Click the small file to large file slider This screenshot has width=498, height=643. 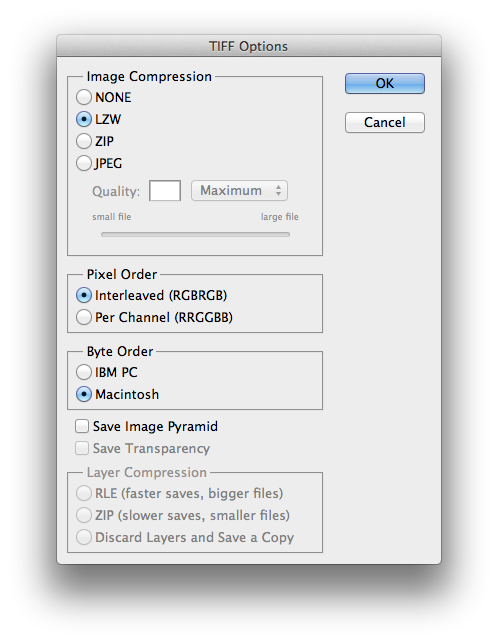pos(195,235)
